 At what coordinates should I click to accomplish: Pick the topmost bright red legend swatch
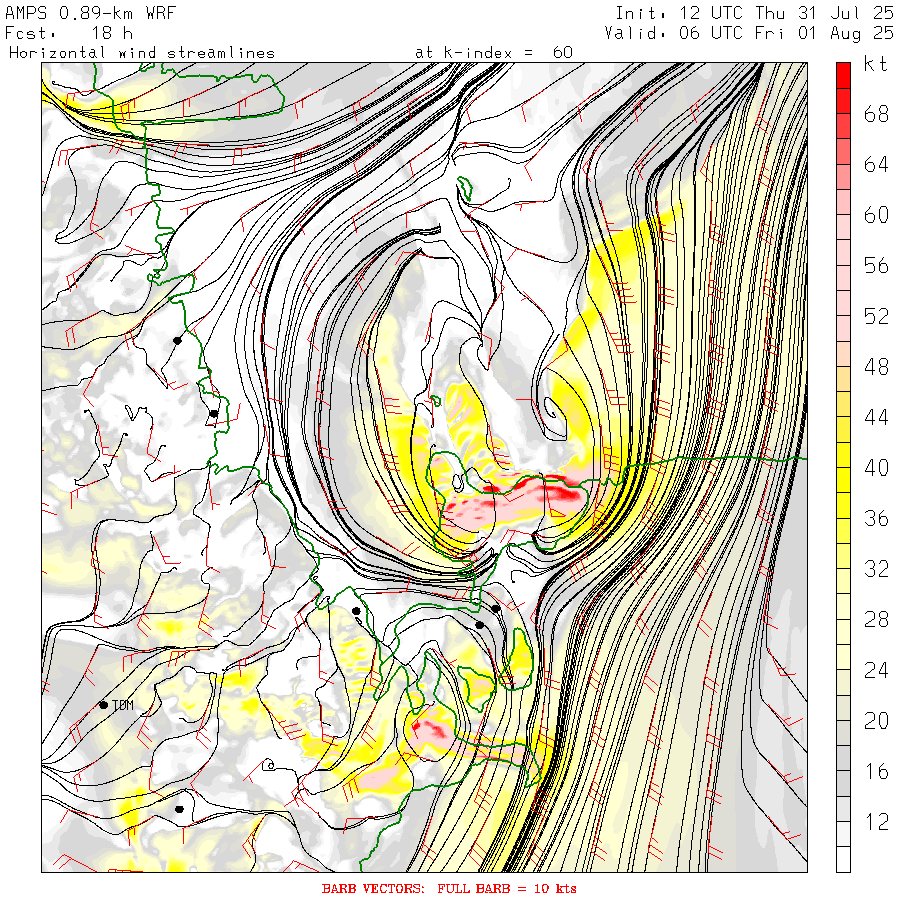(843, 75)
